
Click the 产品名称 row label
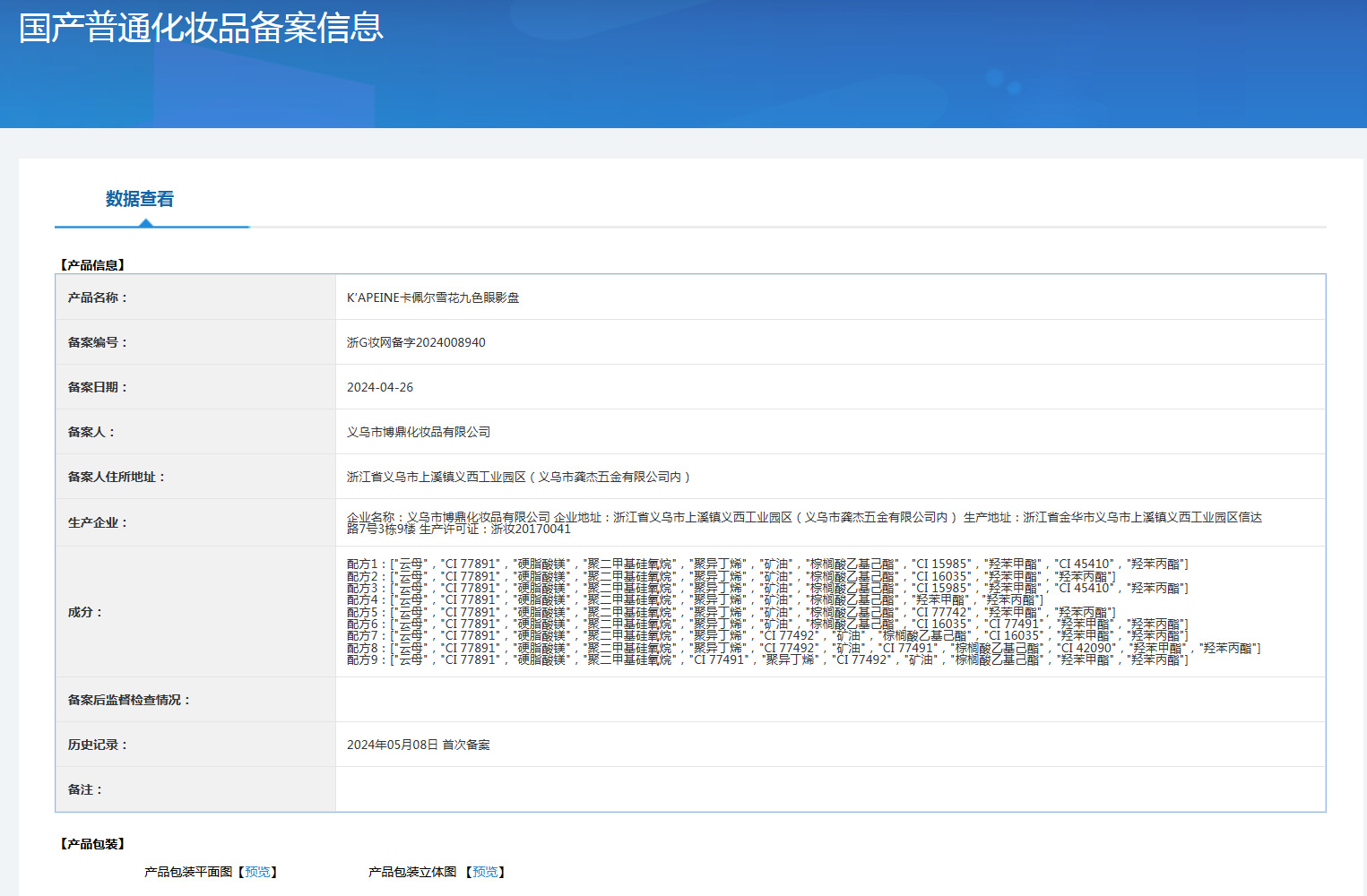pyautogui.click(x=98, y=297)
